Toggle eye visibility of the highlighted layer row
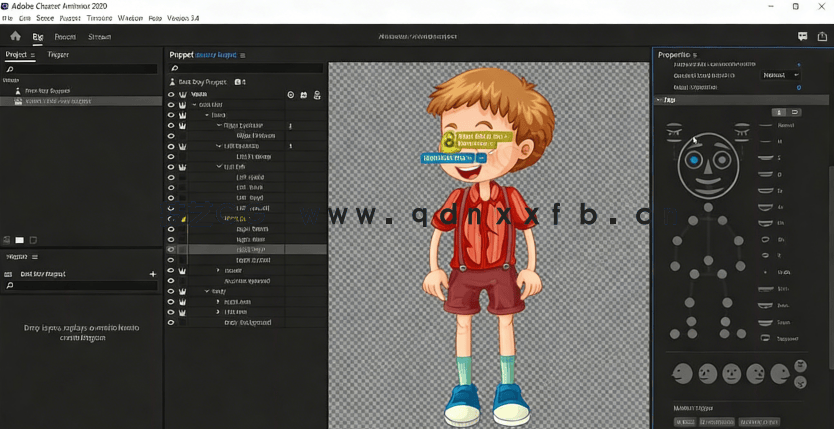834x429 pixels. (171, 249)
